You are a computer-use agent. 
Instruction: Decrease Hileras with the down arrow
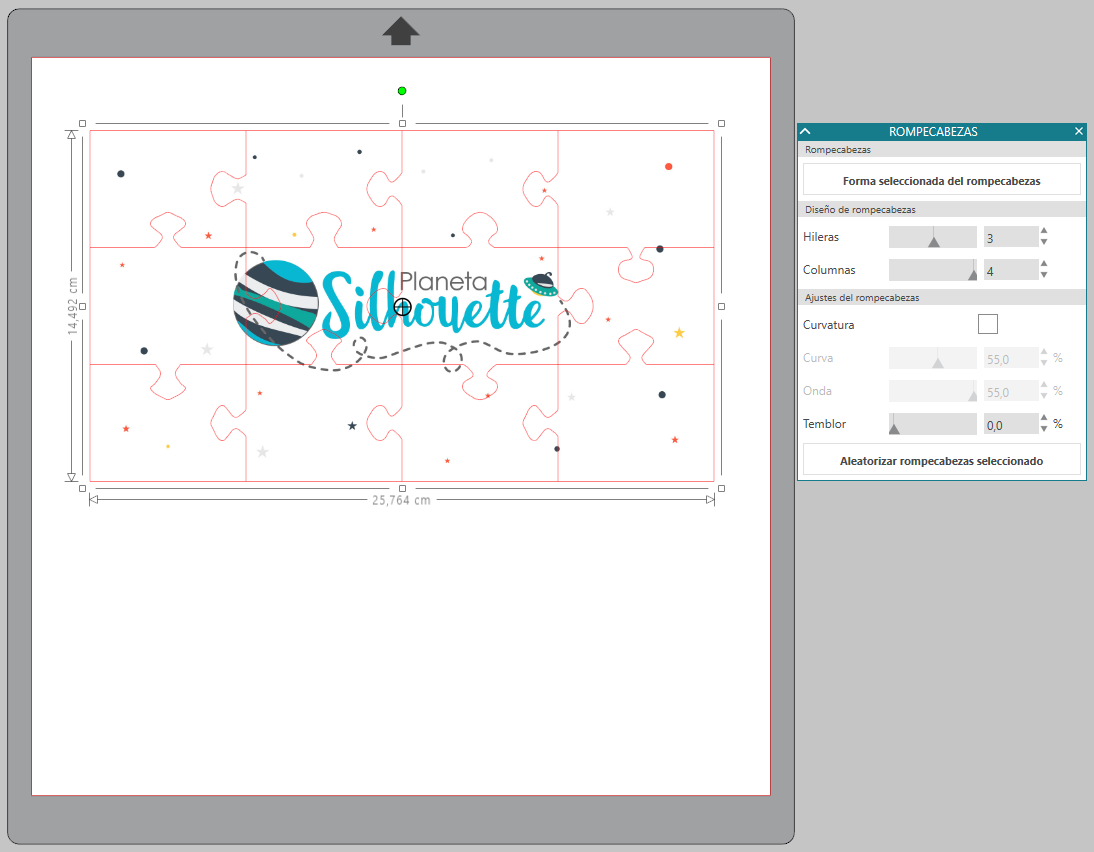pos(1044,242)
